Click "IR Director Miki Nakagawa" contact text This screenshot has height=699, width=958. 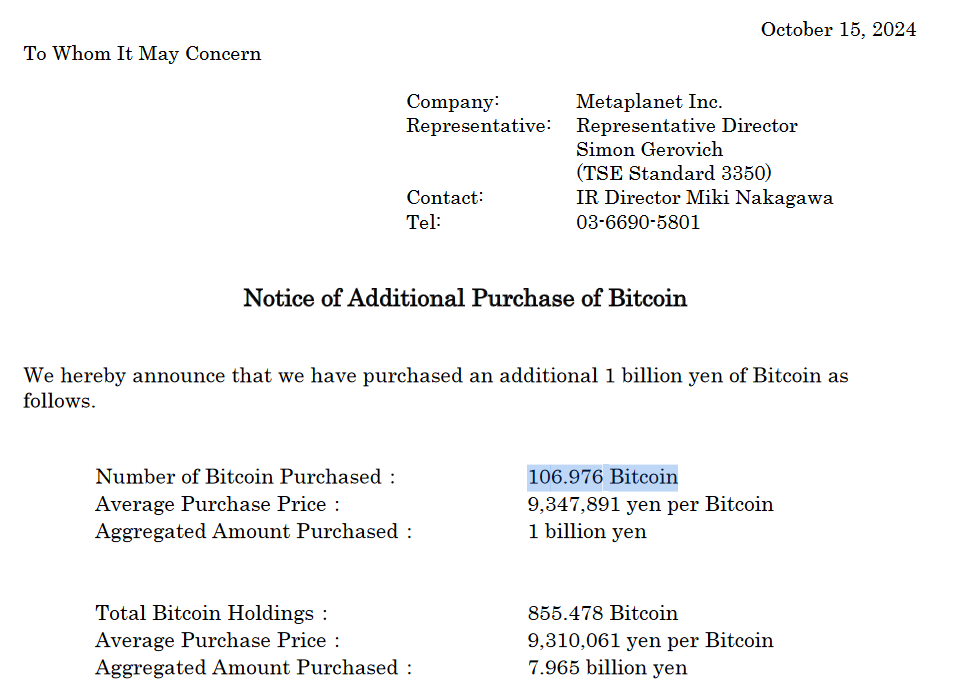[704, 198]
